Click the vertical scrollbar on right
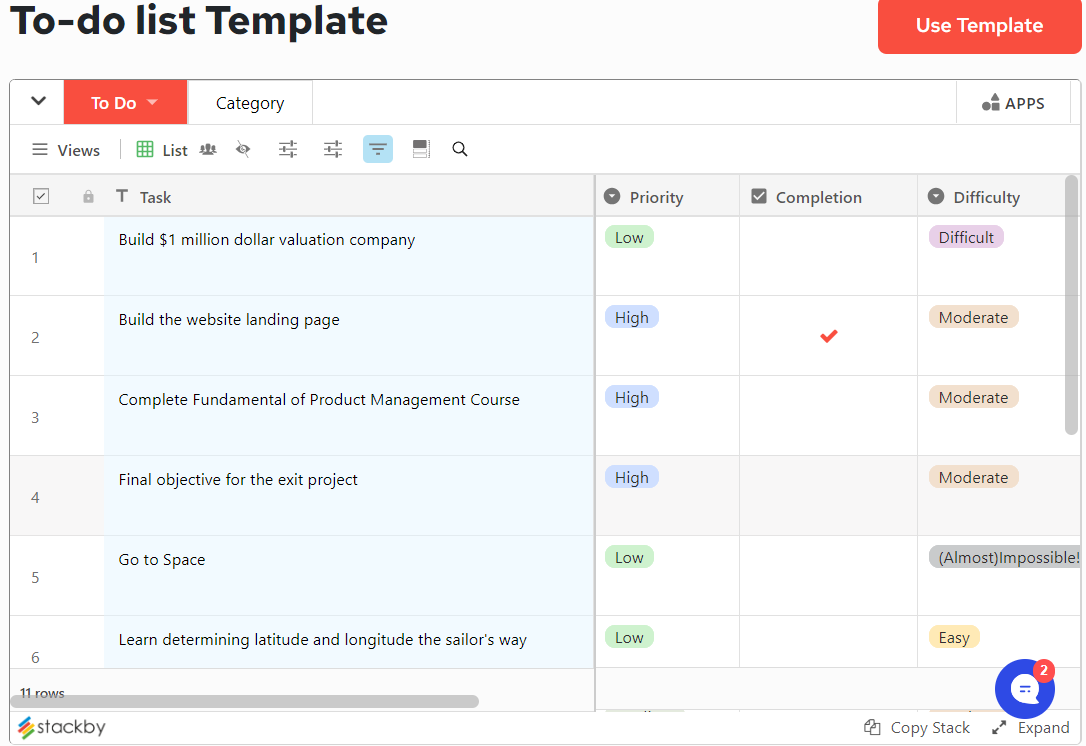This screenshot has height=746, width=1086. 1071,305
